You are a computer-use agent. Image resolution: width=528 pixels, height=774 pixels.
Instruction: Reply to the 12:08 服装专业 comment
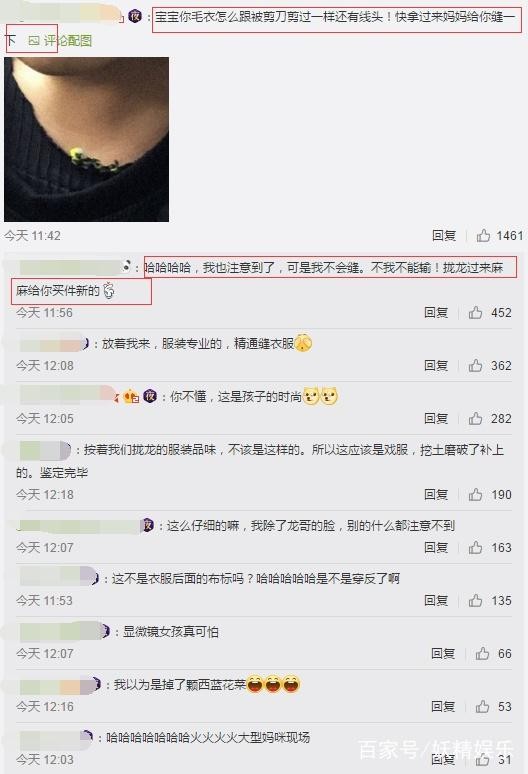click(x=436, y=365)
